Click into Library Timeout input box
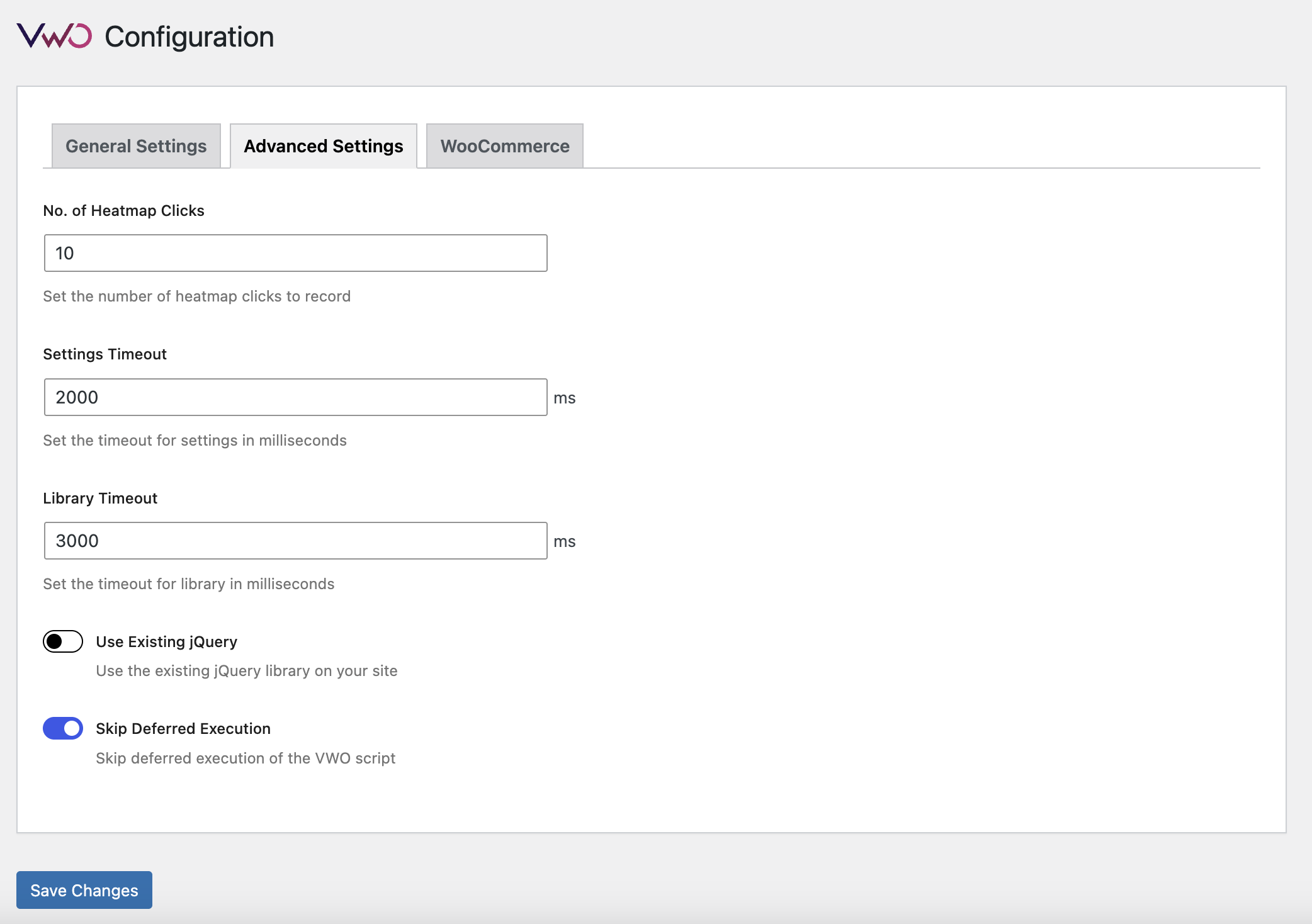The width and height of the screenshot is (1312, 924). [x=295, y=541]
